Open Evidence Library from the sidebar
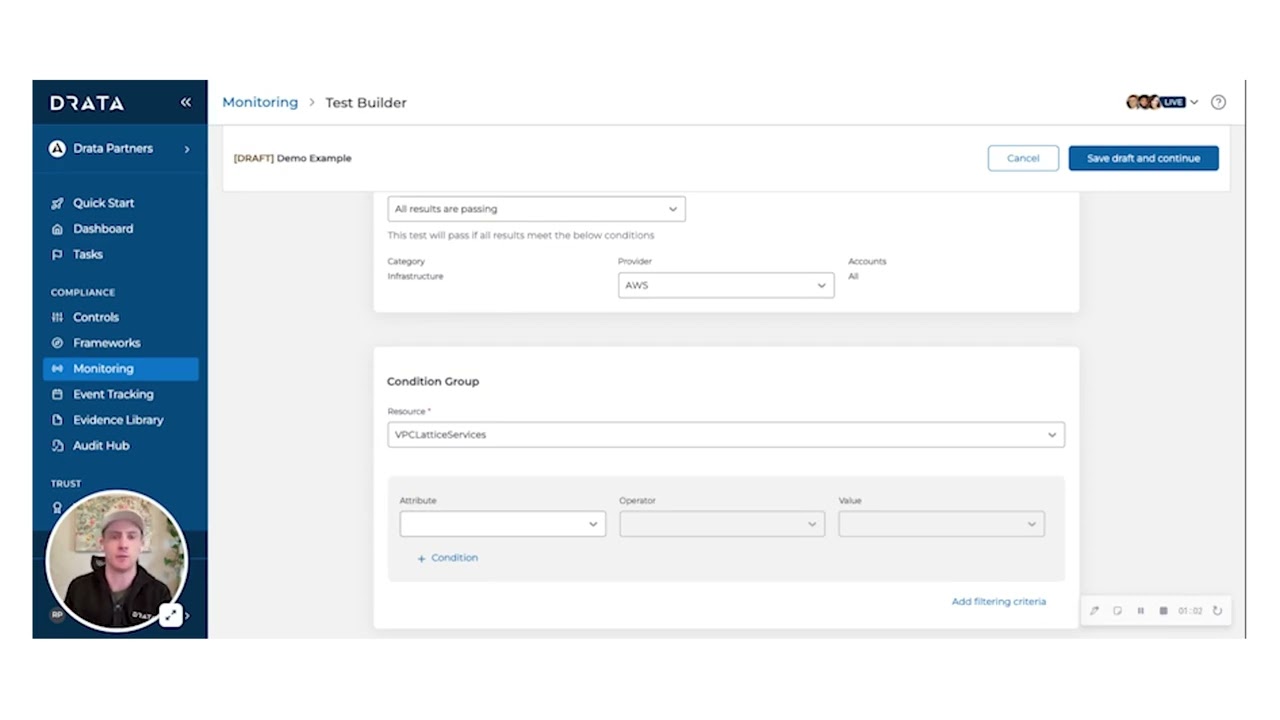The width and height of the screenshot is (1280, 720). pyautogui.click(x=117, y=420)
